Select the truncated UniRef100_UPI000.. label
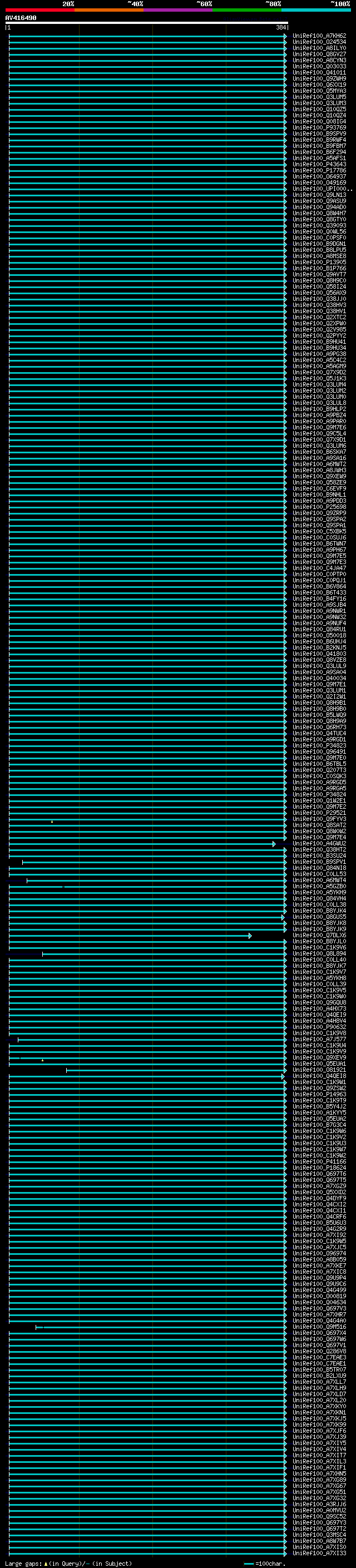Viewport: 356px width, 1568px height. click(x=322, y=189)
